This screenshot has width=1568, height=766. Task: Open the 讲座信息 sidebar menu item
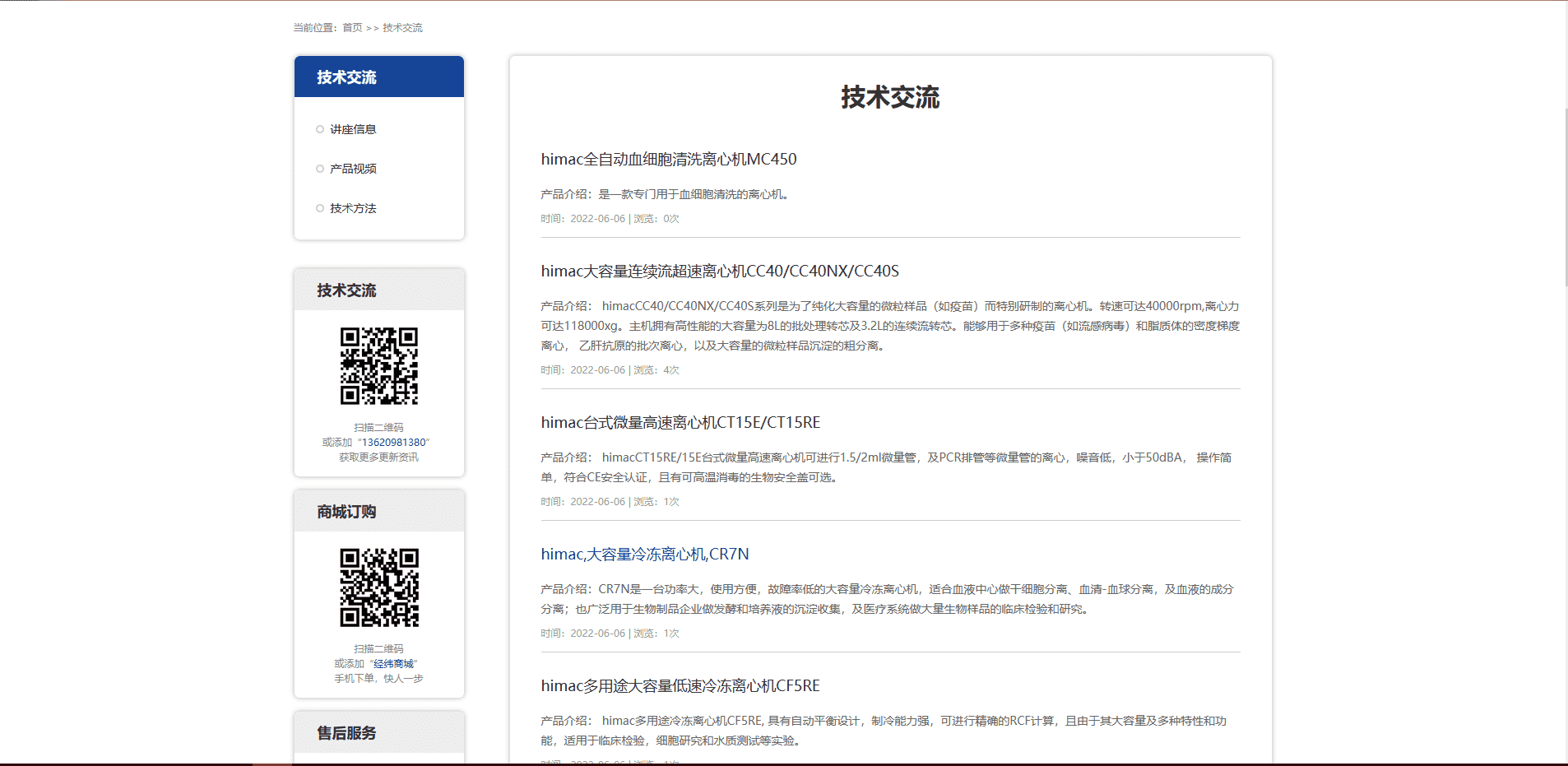click(x=353, y=129)
